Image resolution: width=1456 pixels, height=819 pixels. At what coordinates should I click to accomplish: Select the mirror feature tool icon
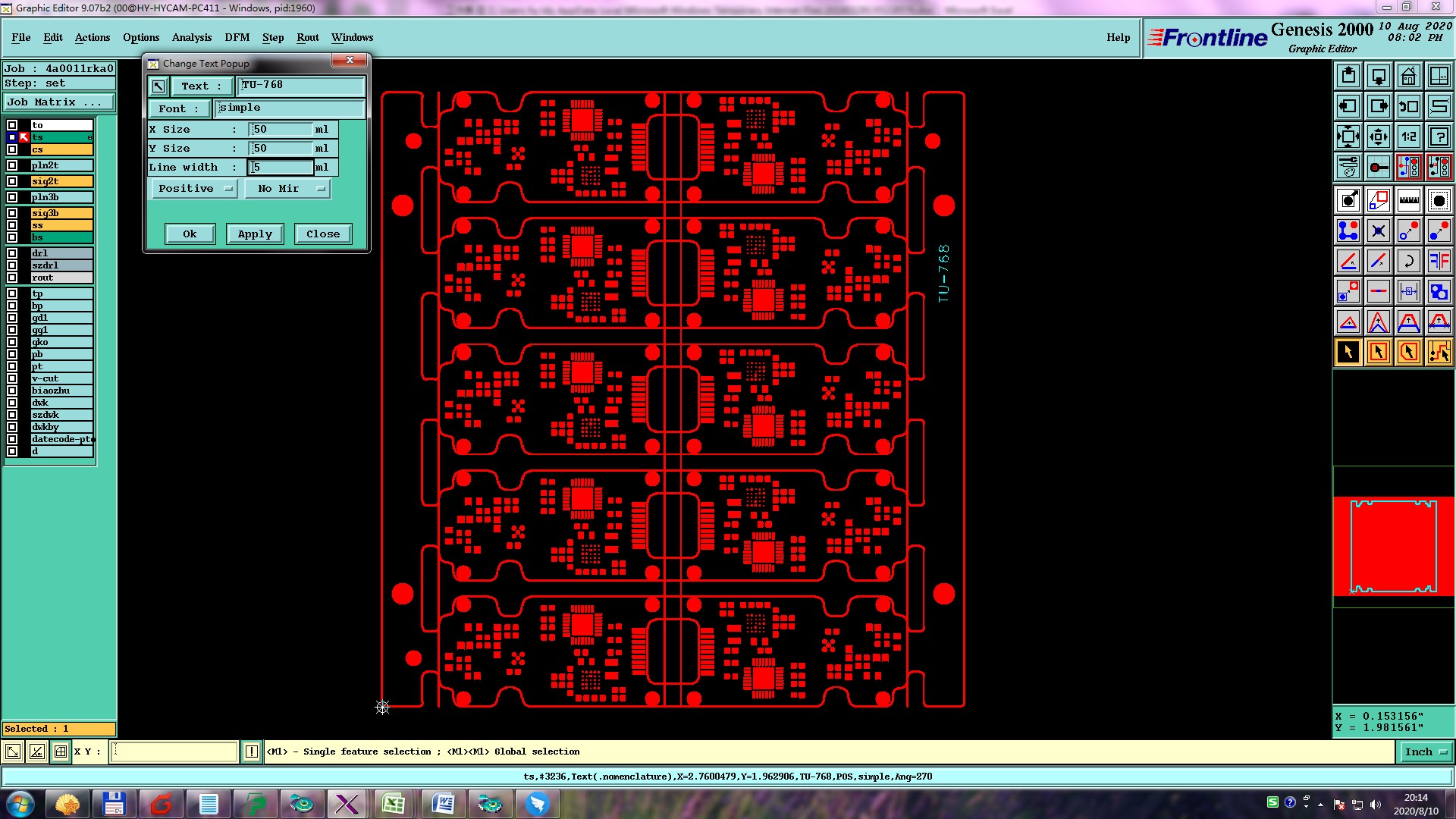(1439, 261)
